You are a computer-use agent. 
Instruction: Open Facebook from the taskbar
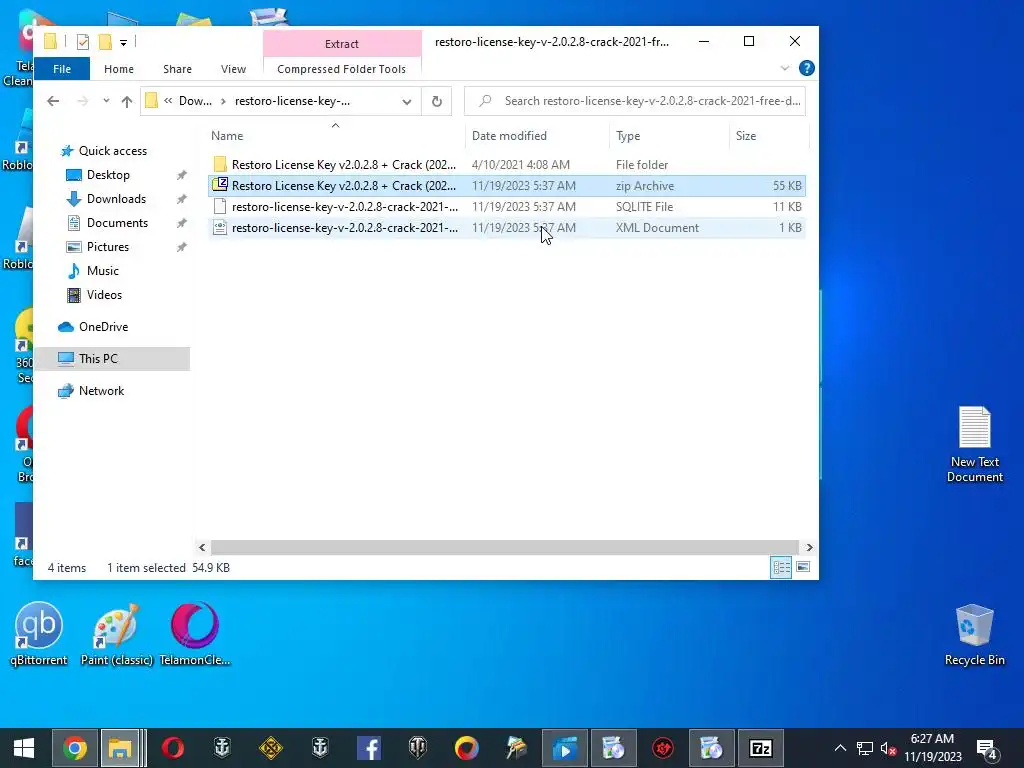point(369,748)
